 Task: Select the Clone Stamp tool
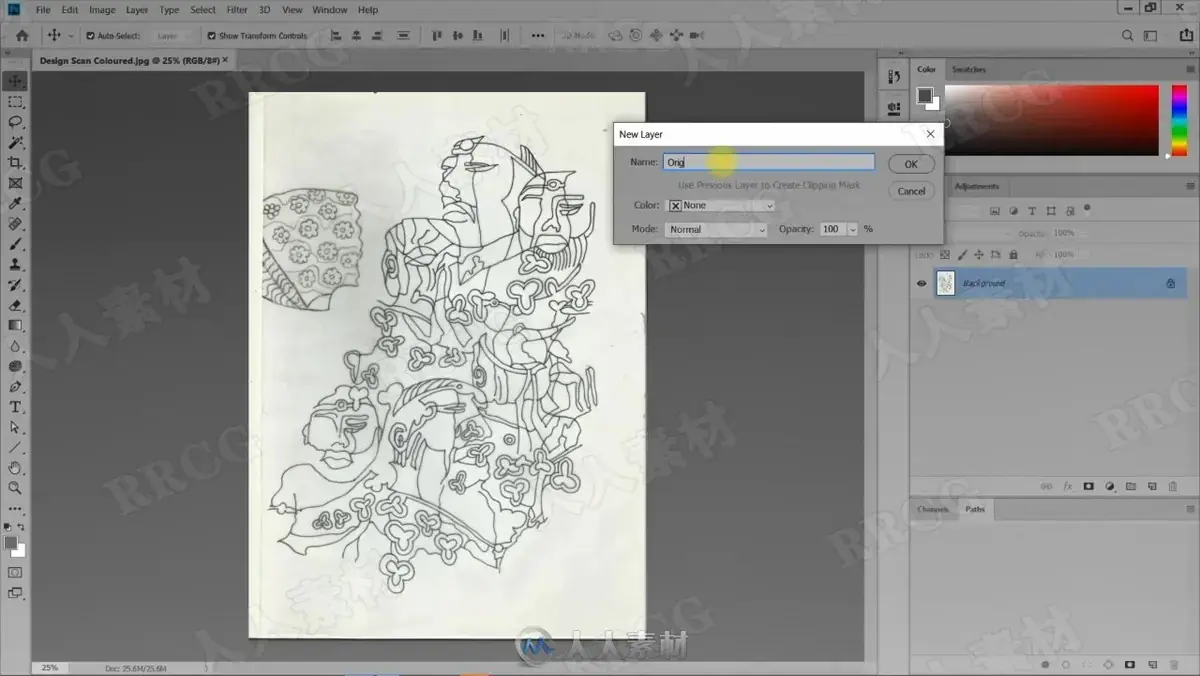point(15,265)
